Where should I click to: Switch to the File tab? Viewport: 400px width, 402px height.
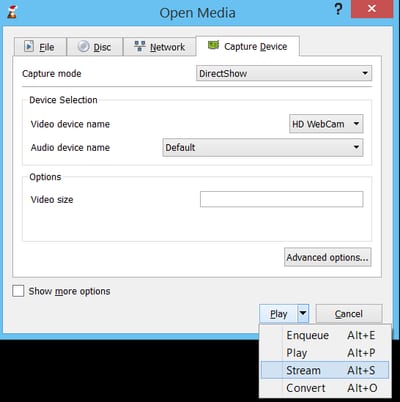[40, 47]
